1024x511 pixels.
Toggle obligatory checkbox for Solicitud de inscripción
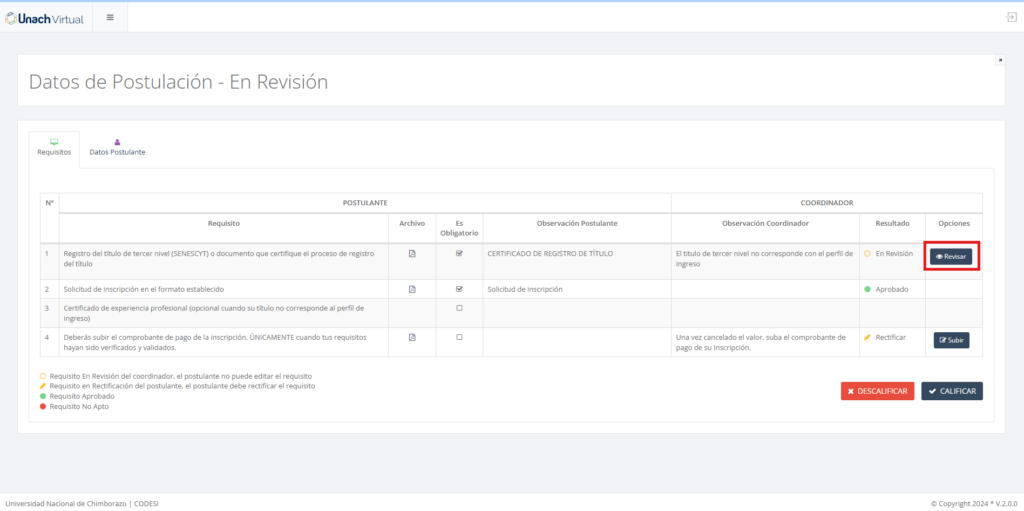459,289
